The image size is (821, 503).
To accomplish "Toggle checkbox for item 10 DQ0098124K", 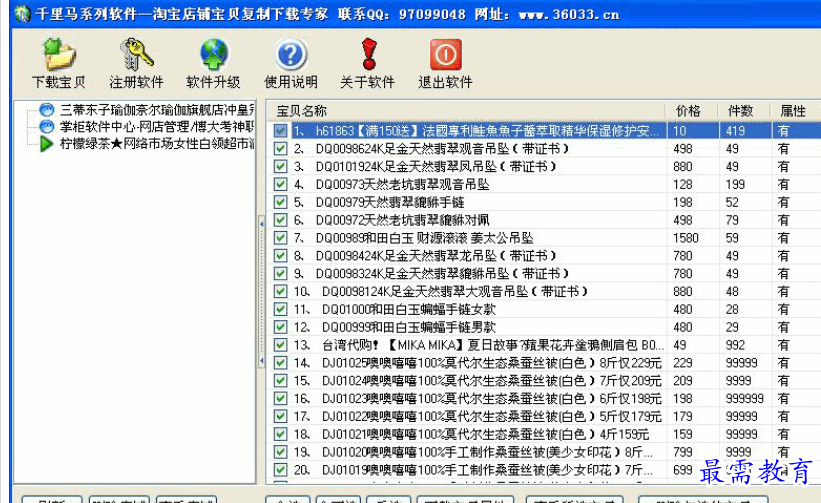I will click(281, 292).
